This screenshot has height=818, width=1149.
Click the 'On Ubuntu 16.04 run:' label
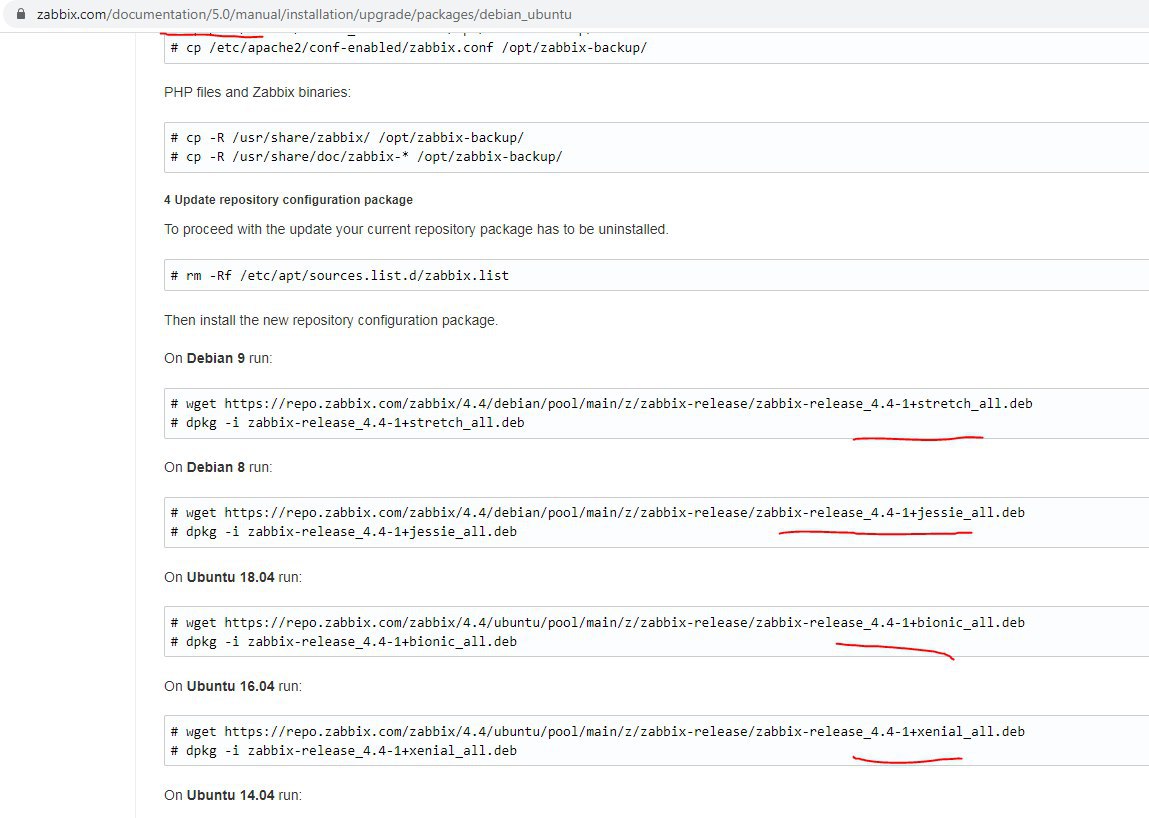pyautogui.click(x=233, y=686)
